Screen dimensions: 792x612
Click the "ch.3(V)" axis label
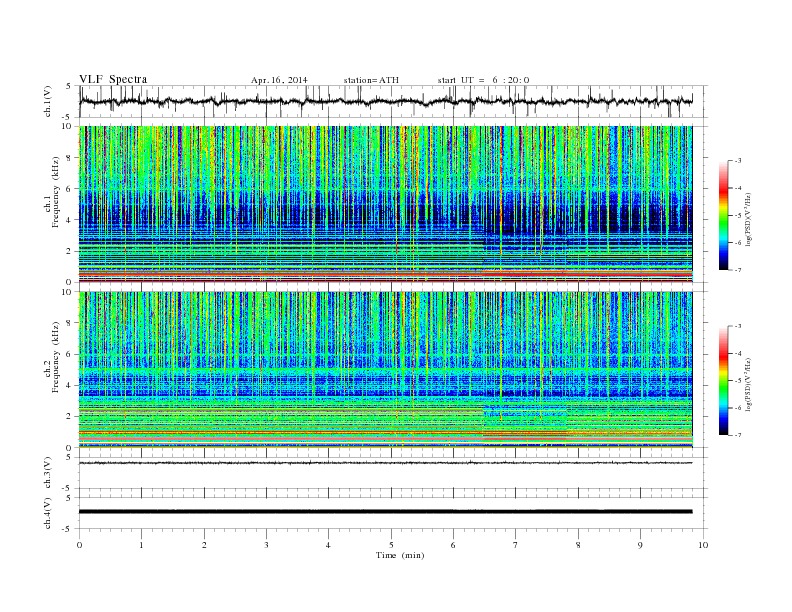point(47,473)
